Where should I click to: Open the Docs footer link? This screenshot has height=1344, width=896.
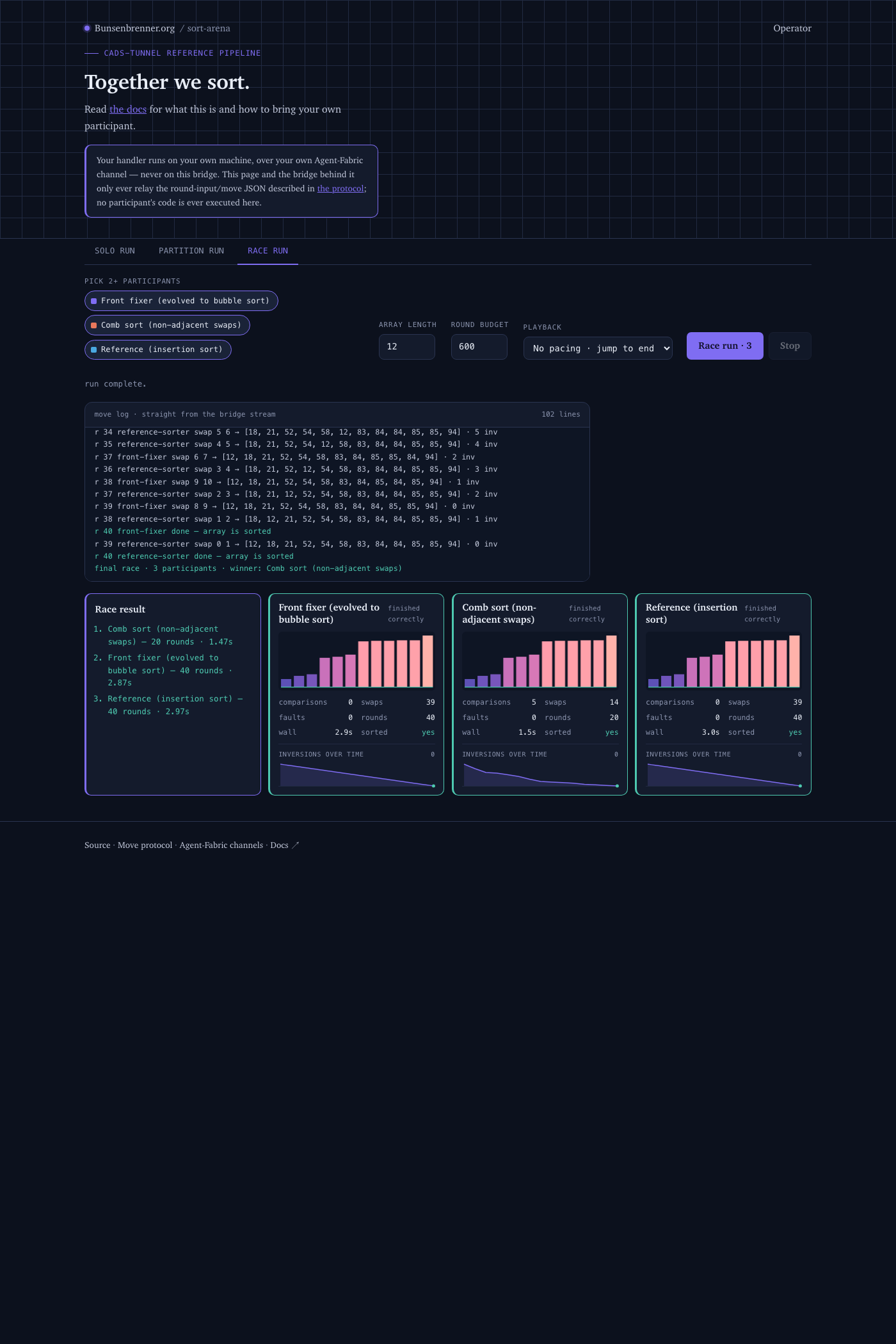285,845
